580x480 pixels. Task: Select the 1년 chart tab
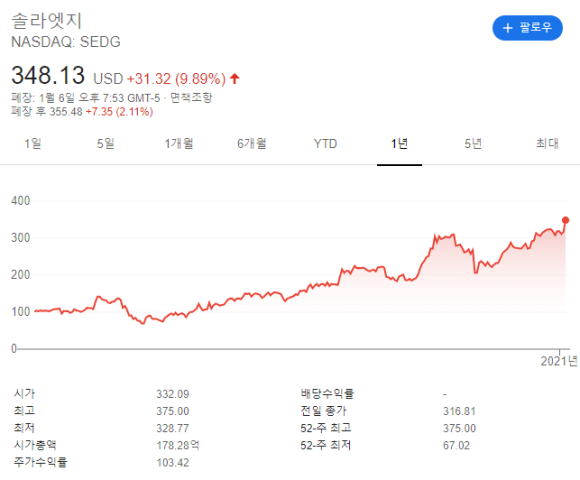coord(399,143)
